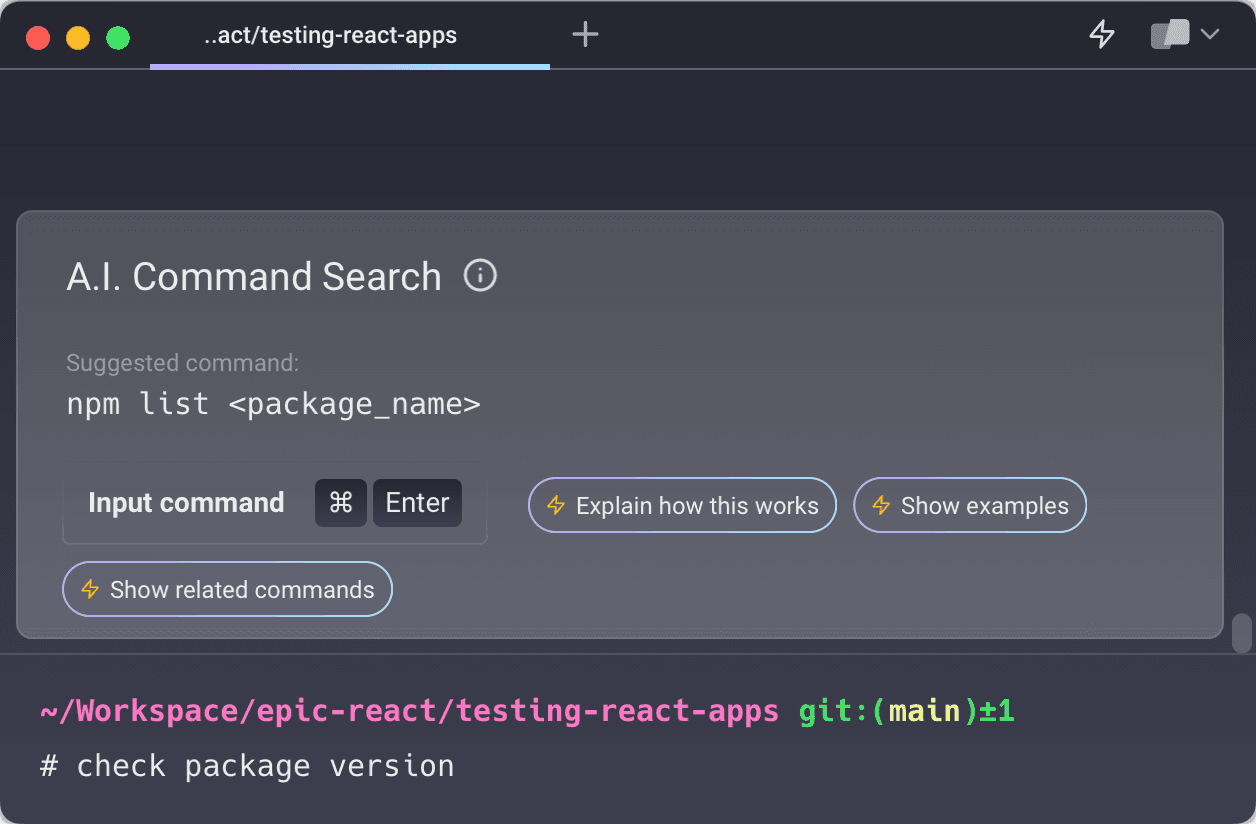Select the suggested npm list command
This screenshot has width=1256, height=824.
[x=272, y=404]
